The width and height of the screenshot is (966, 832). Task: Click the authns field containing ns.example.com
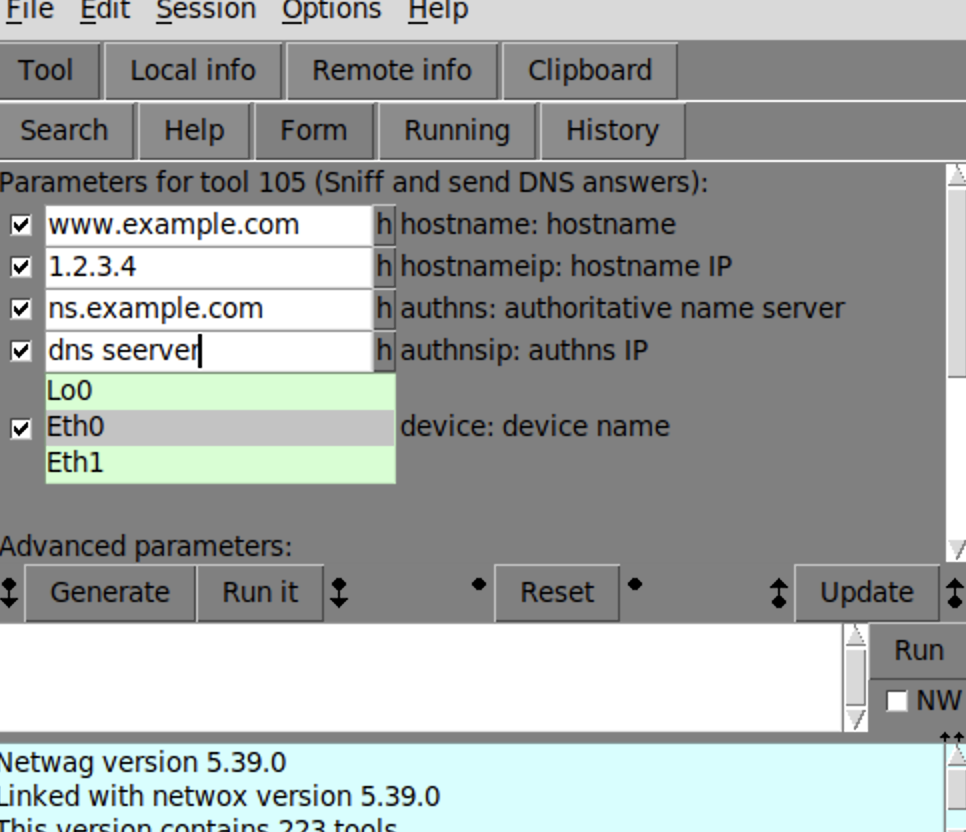[x=209, y=309]
